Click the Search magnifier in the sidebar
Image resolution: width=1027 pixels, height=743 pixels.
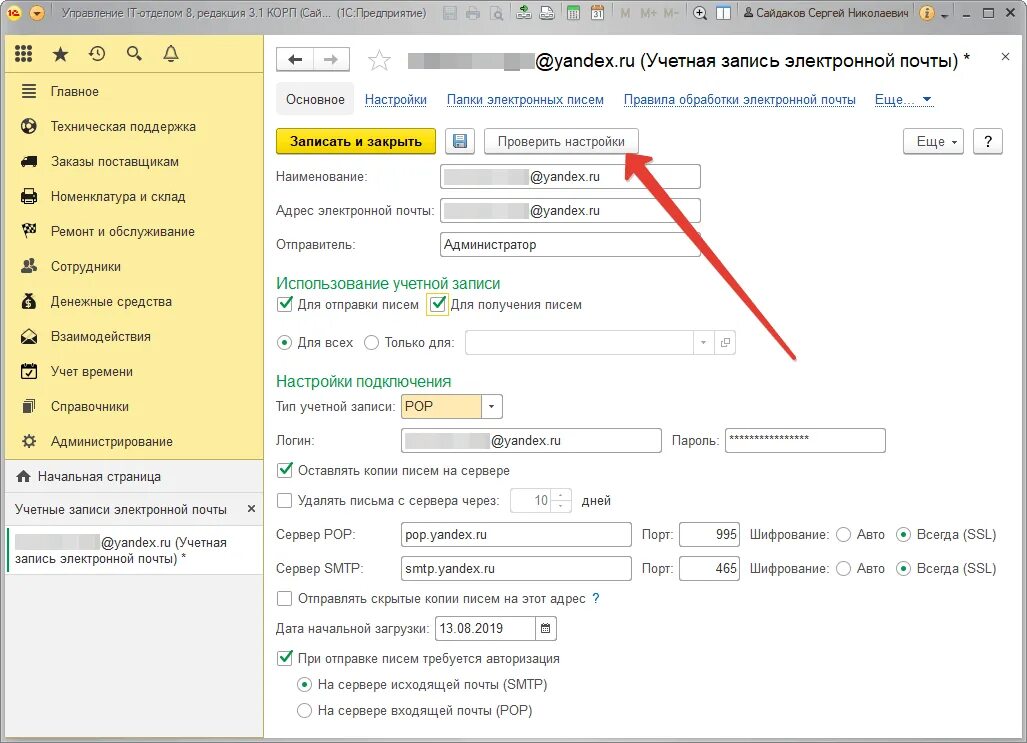pyautogui.click(x=134, y=54)
